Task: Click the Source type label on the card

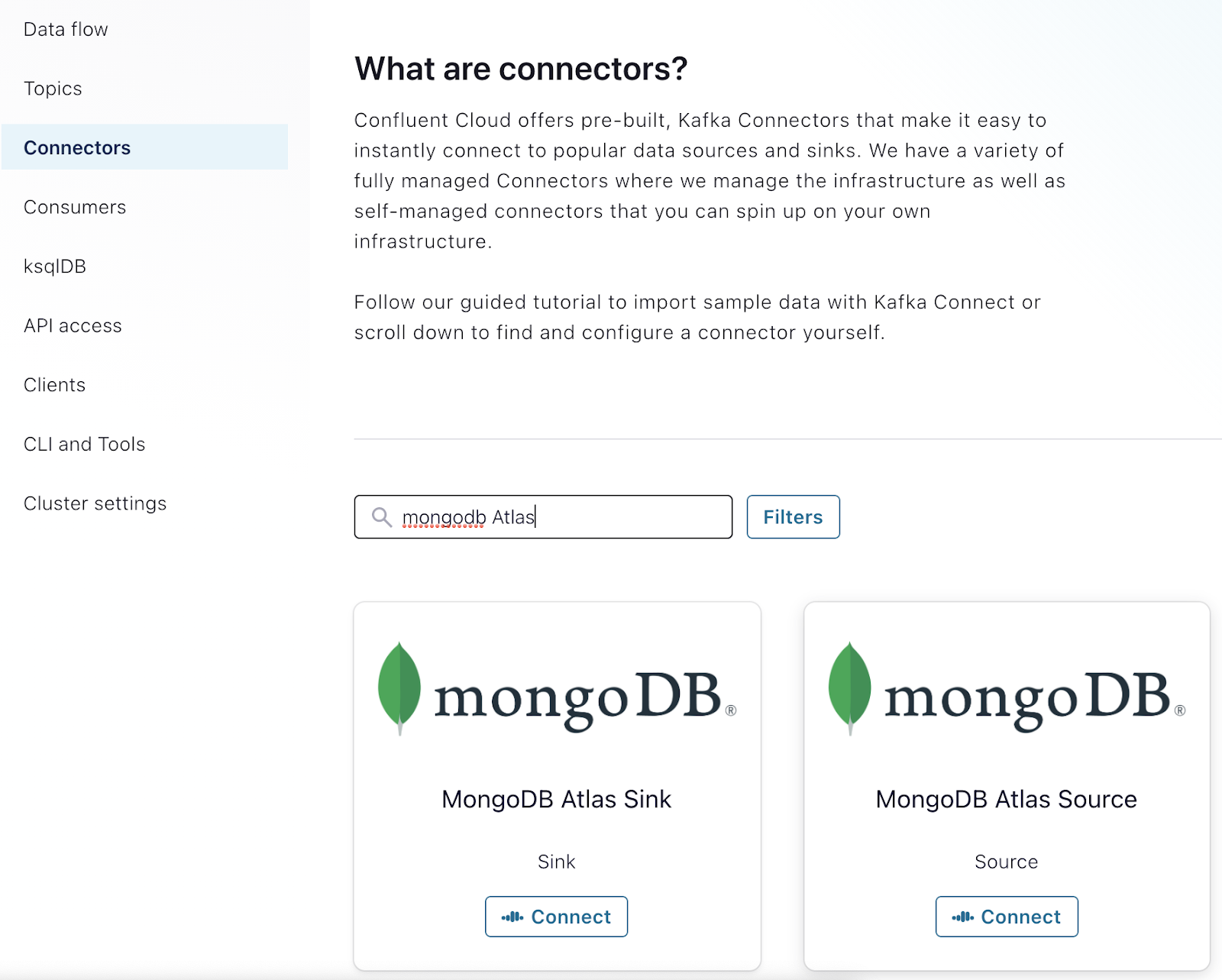Action: [x=1006, y=862]
